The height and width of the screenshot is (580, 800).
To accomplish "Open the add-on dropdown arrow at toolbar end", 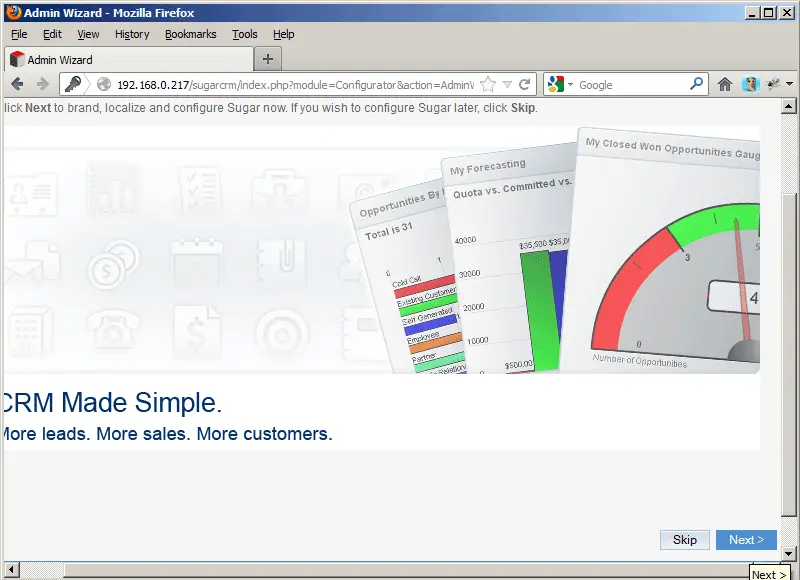I will 789,84.
